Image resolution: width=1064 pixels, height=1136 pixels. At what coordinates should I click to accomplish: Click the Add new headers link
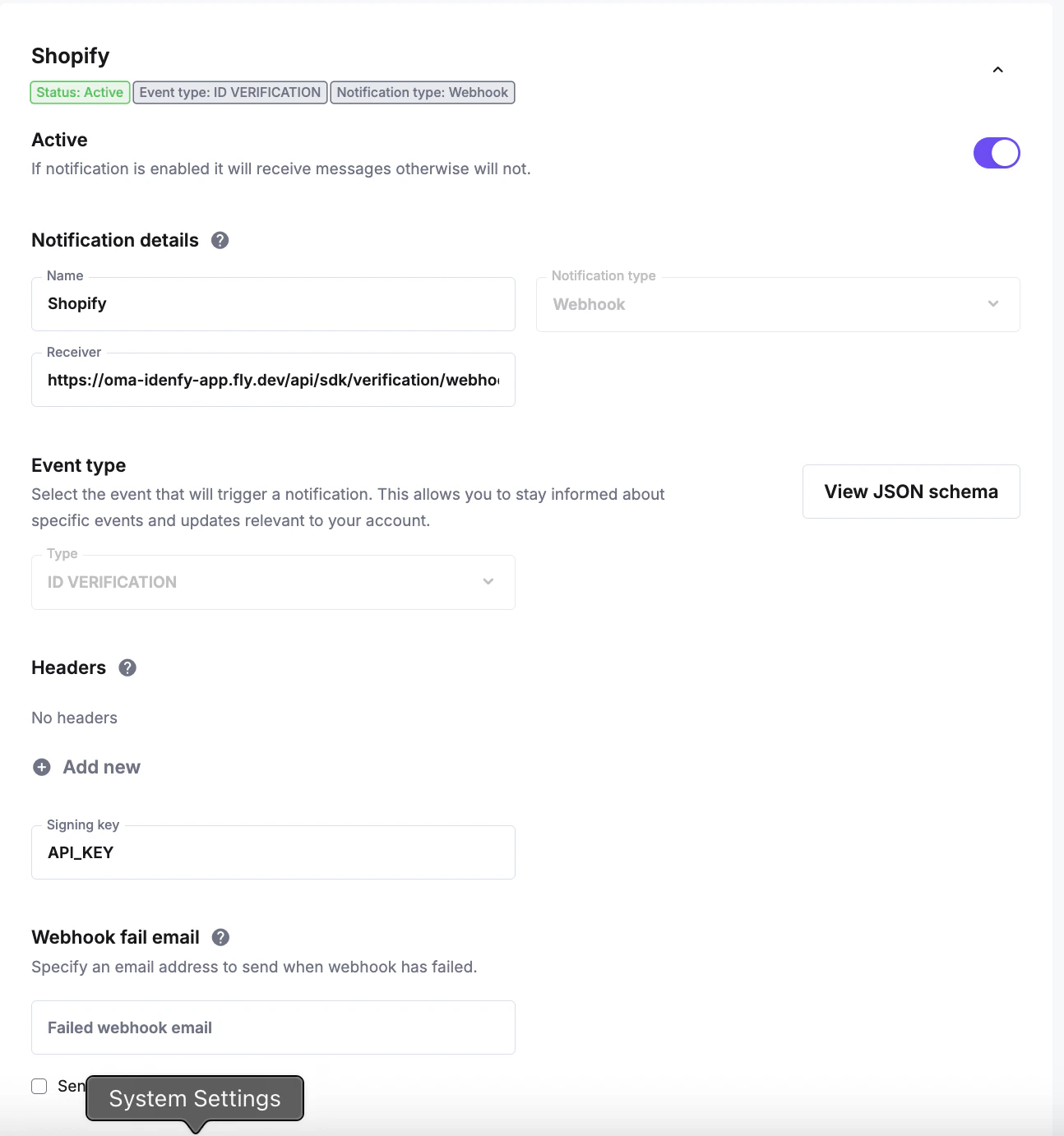pyautogui.click(x=101, y=767)
